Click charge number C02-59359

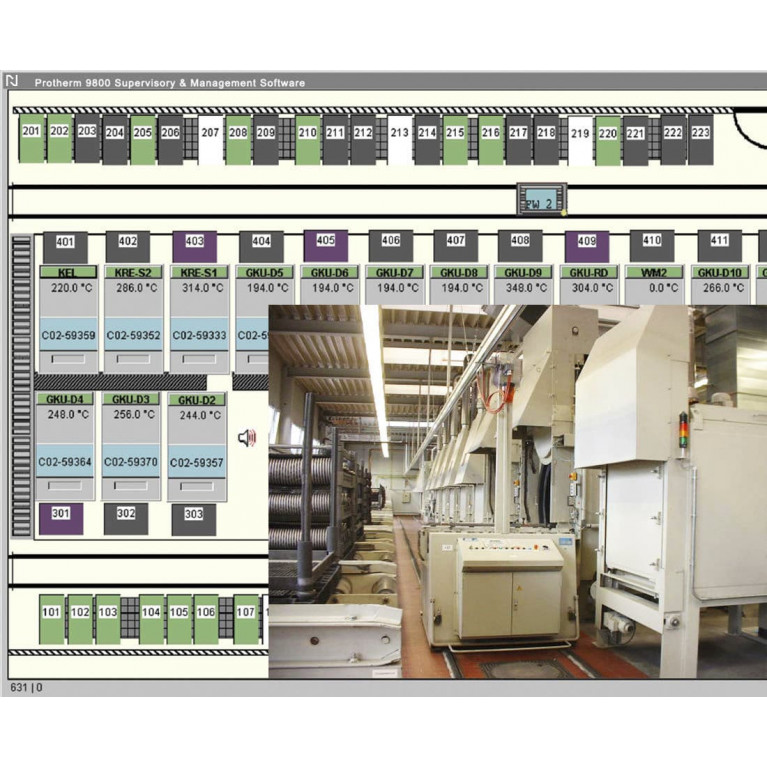(x=68, y=336)
